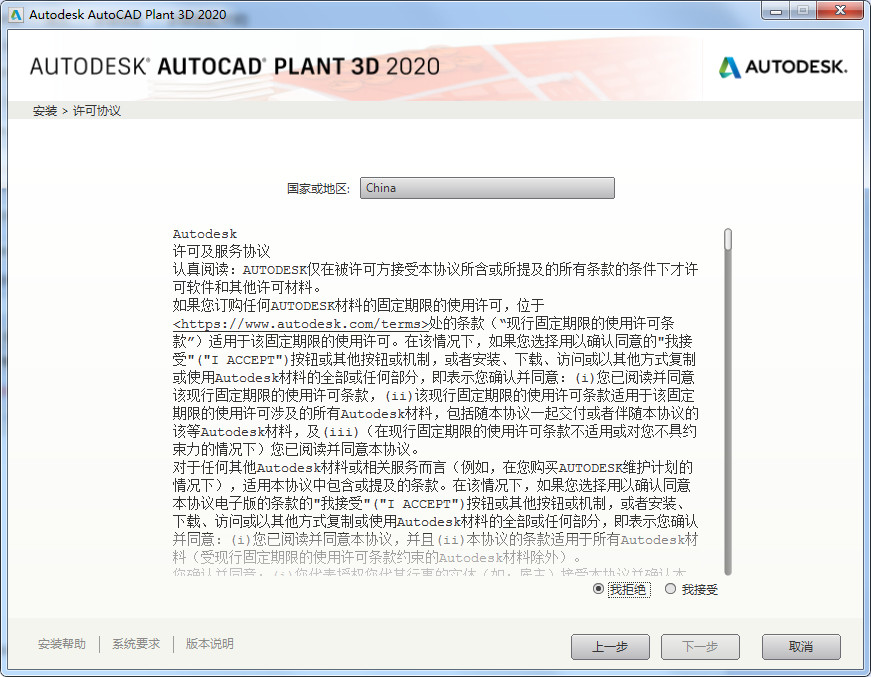Click the 取消 button

[x=801, y=646]
